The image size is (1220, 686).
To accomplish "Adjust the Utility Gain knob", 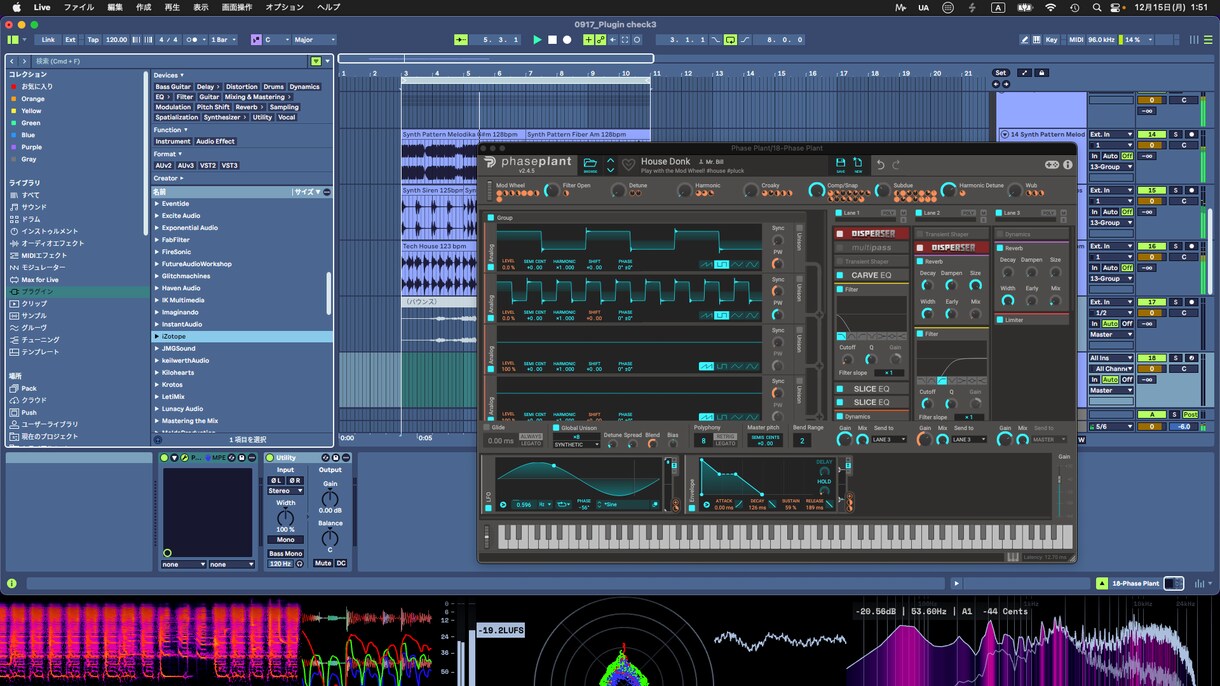I will 330,498.
